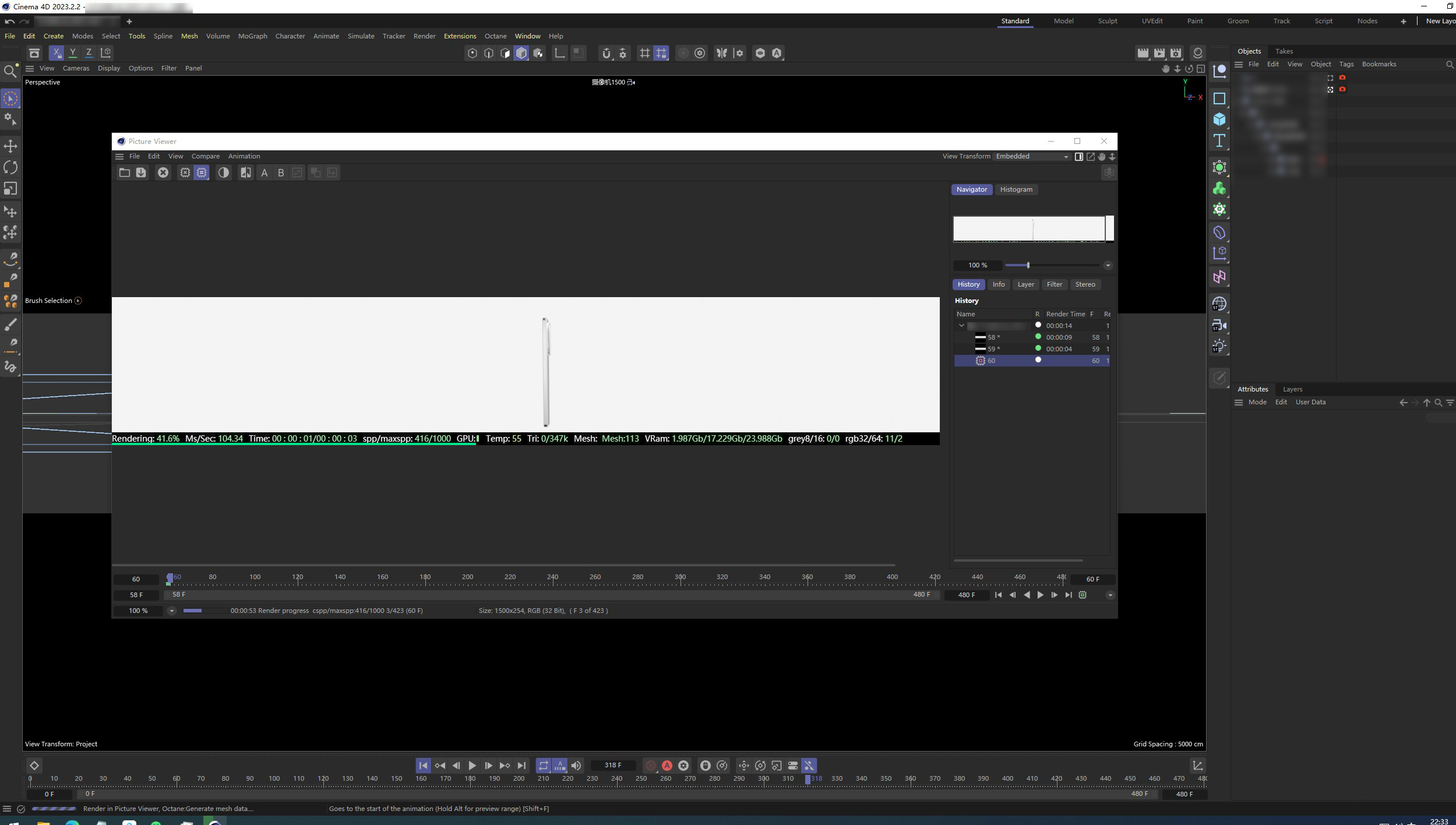
Task: Select the Rotate tool in left toolbar
Action: [x=10, y=168]
